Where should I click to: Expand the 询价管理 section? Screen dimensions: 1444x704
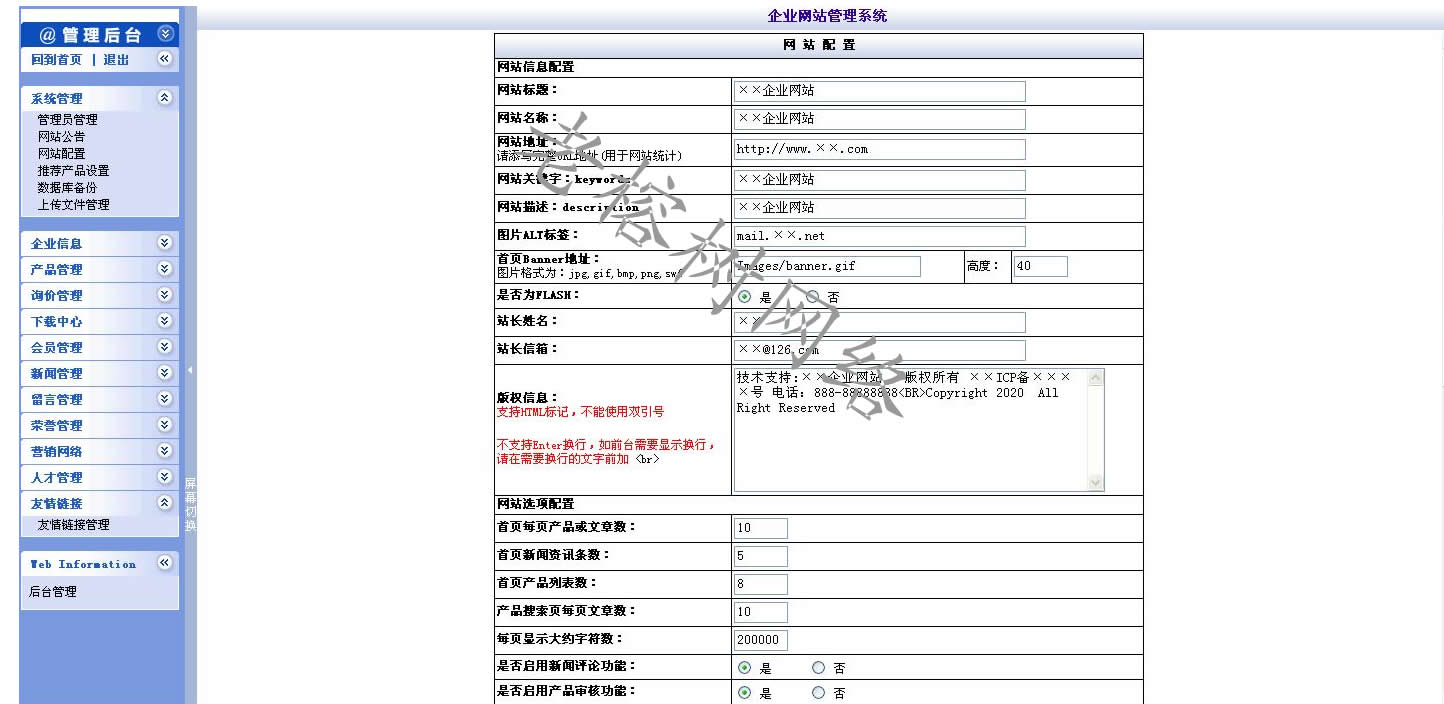click(165, 295)
